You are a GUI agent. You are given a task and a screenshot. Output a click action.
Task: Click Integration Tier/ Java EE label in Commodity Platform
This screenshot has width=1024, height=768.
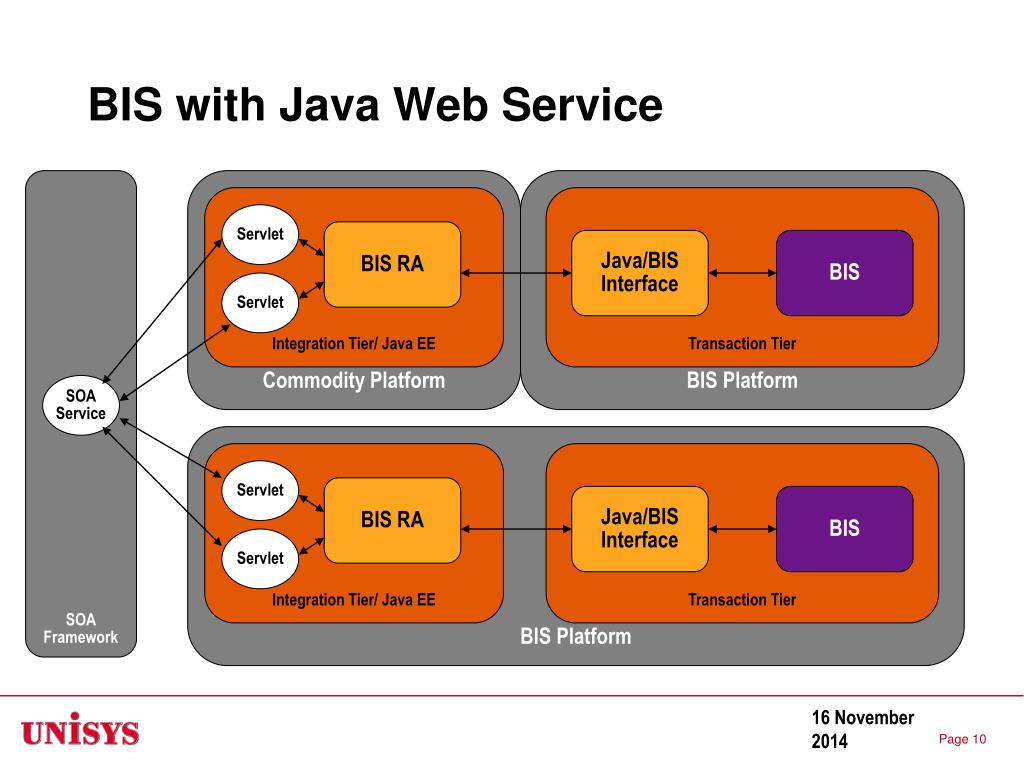(353, 344)
